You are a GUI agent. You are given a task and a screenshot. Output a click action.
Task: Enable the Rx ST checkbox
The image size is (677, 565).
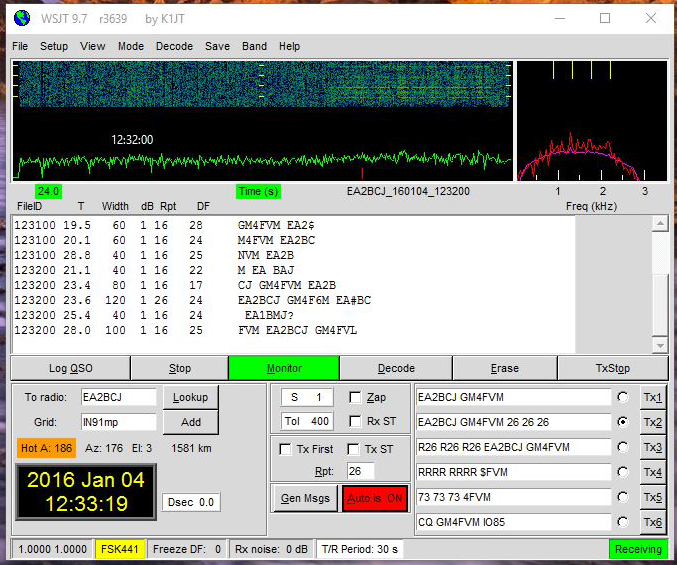pyautogui.click(x=355, y=421)
